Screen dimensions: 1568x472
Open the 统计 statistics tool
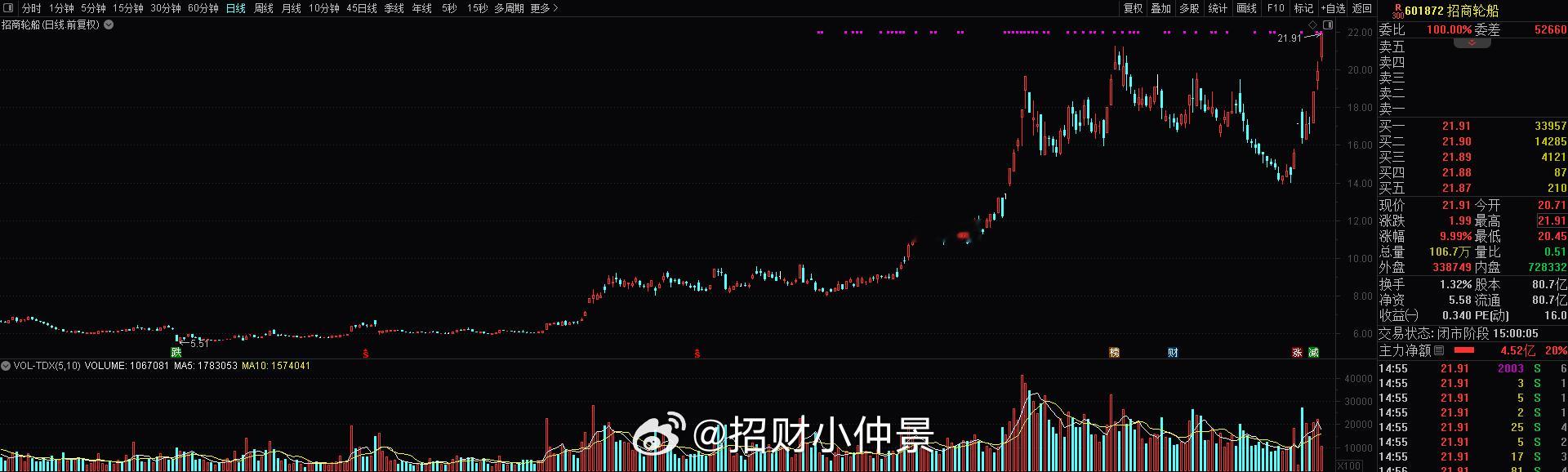pos(1218,8)
